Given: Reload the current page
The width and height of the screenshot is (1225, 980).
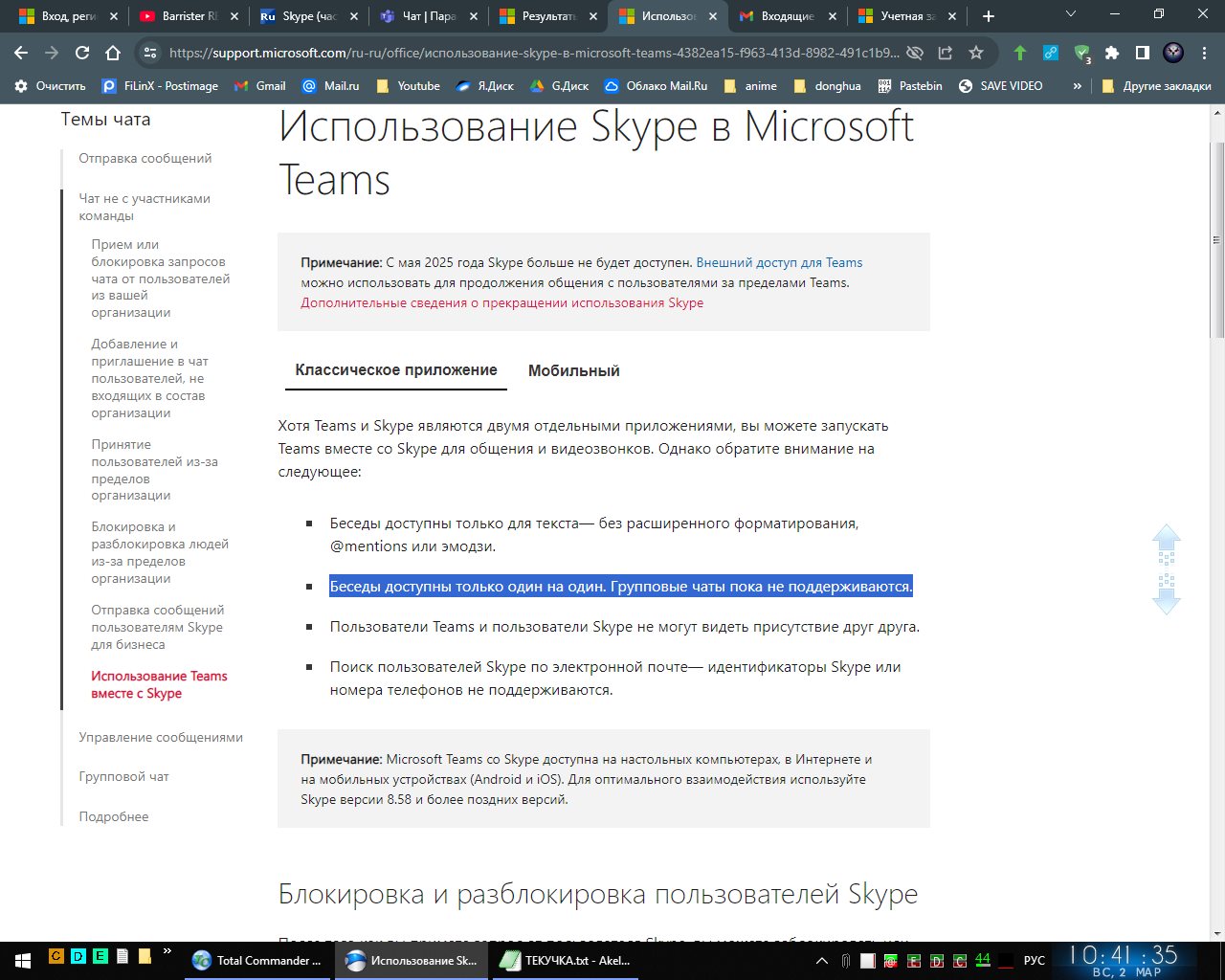Looking at the screenshot, I should click(82, 53).
